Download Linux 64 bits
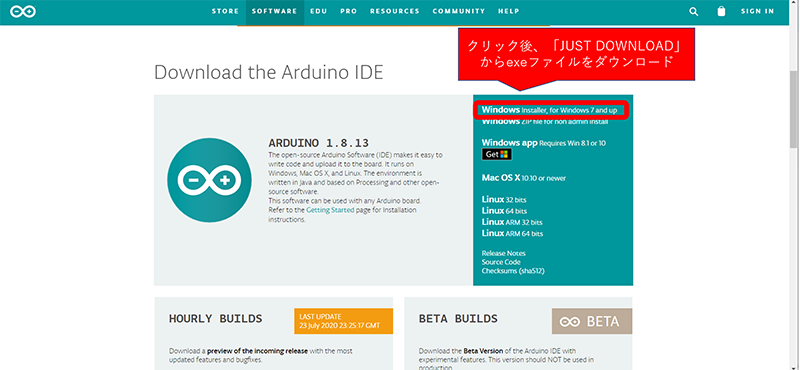Screen dimensions: 800x370 tap(504, 210)
